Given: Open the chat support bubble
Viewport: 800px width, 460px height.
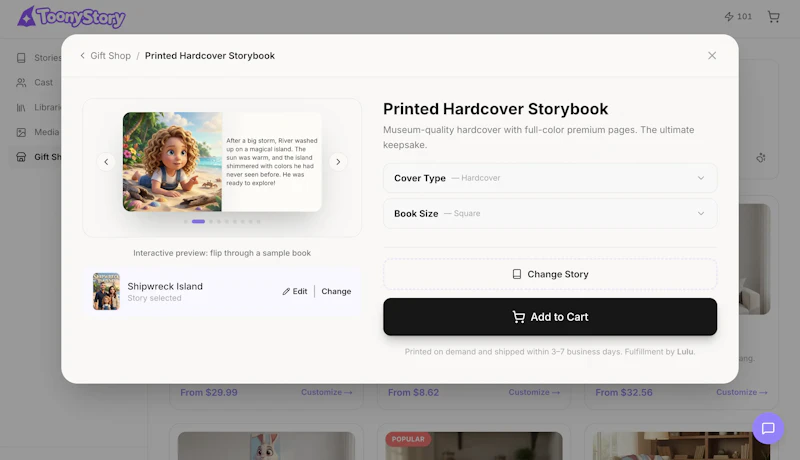Looking at the screenshot, I should 768,428.
